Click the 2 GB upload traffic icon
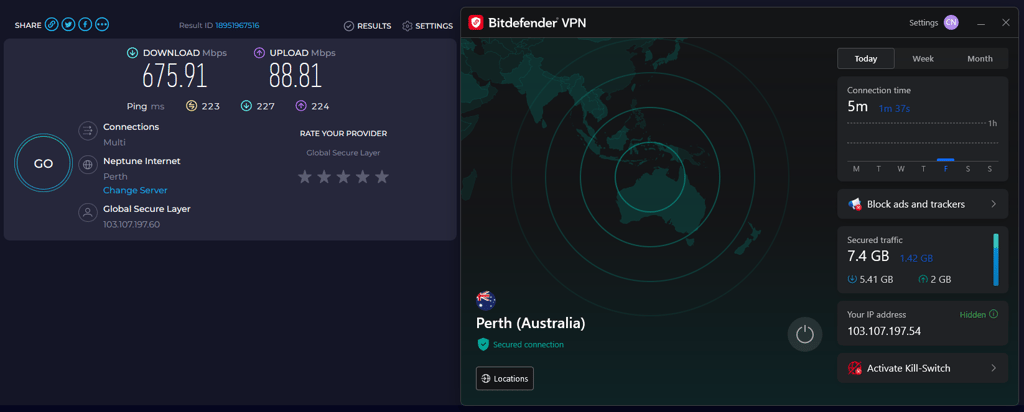This screenshot has width=1024, height=412. pyautogui.click(x=923, y=279)
